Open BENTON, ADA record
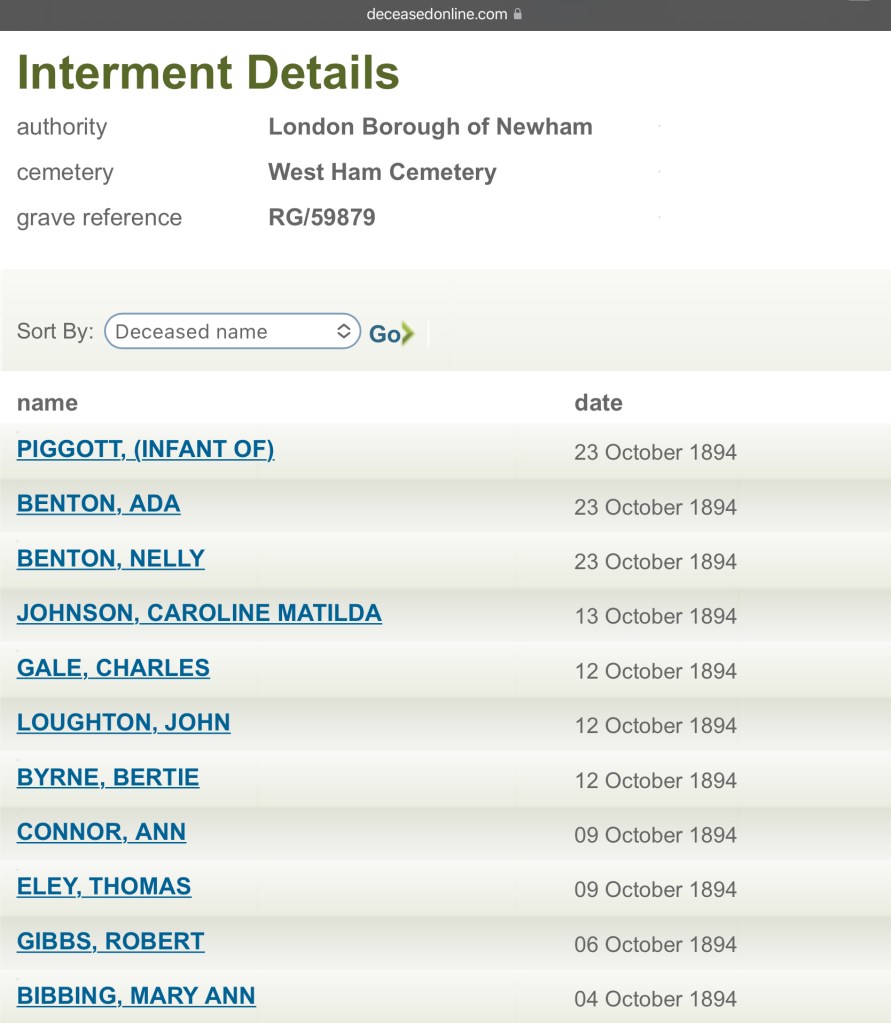This screenshot has height=1023, width=891. coord(99,504)
